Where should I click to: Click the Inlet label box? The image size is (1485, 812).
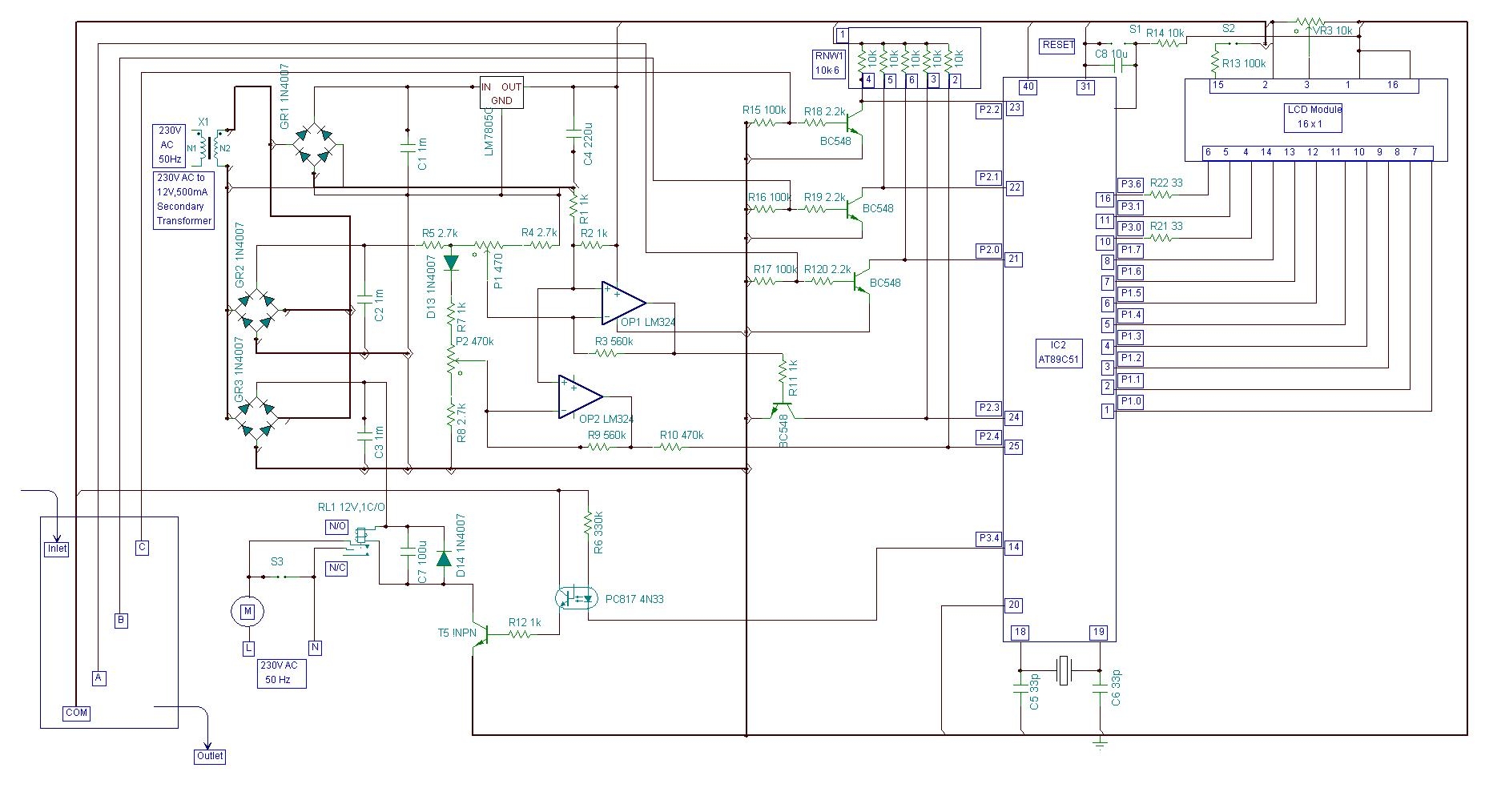coord(57,549)
